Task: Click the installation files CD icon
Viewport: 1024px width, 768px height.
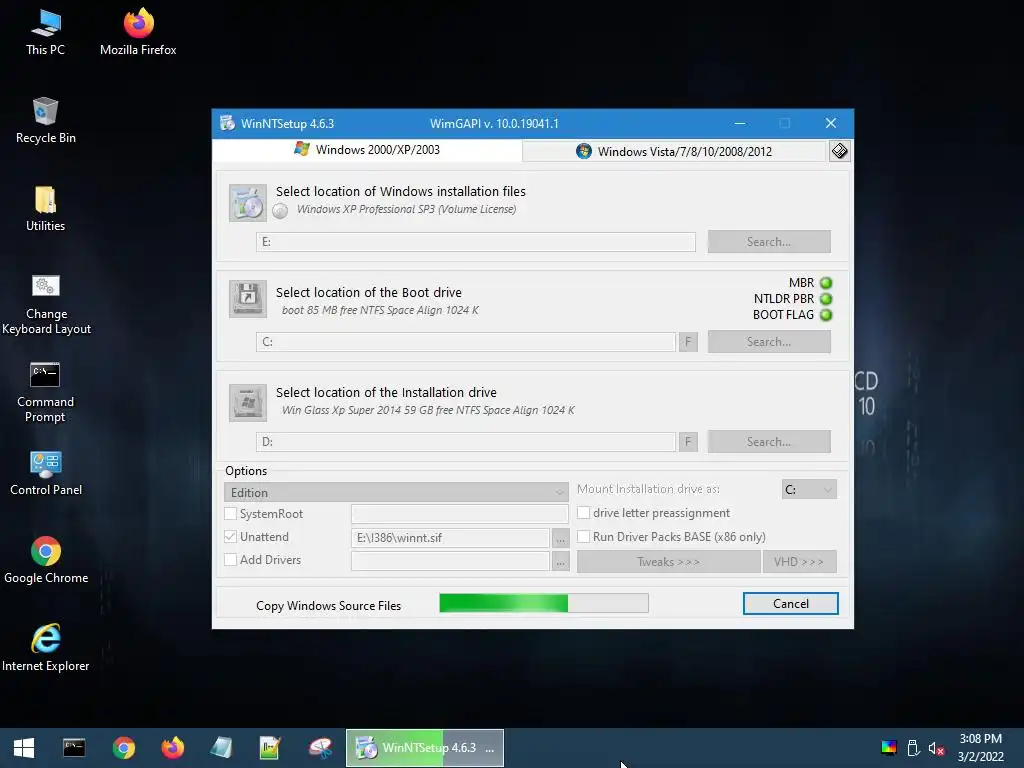Action: (x=248, y=203)
